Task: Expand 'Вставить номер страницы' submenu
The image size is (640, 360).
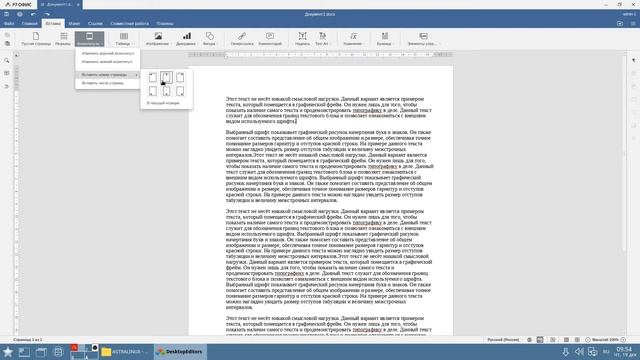Action: 108,75
